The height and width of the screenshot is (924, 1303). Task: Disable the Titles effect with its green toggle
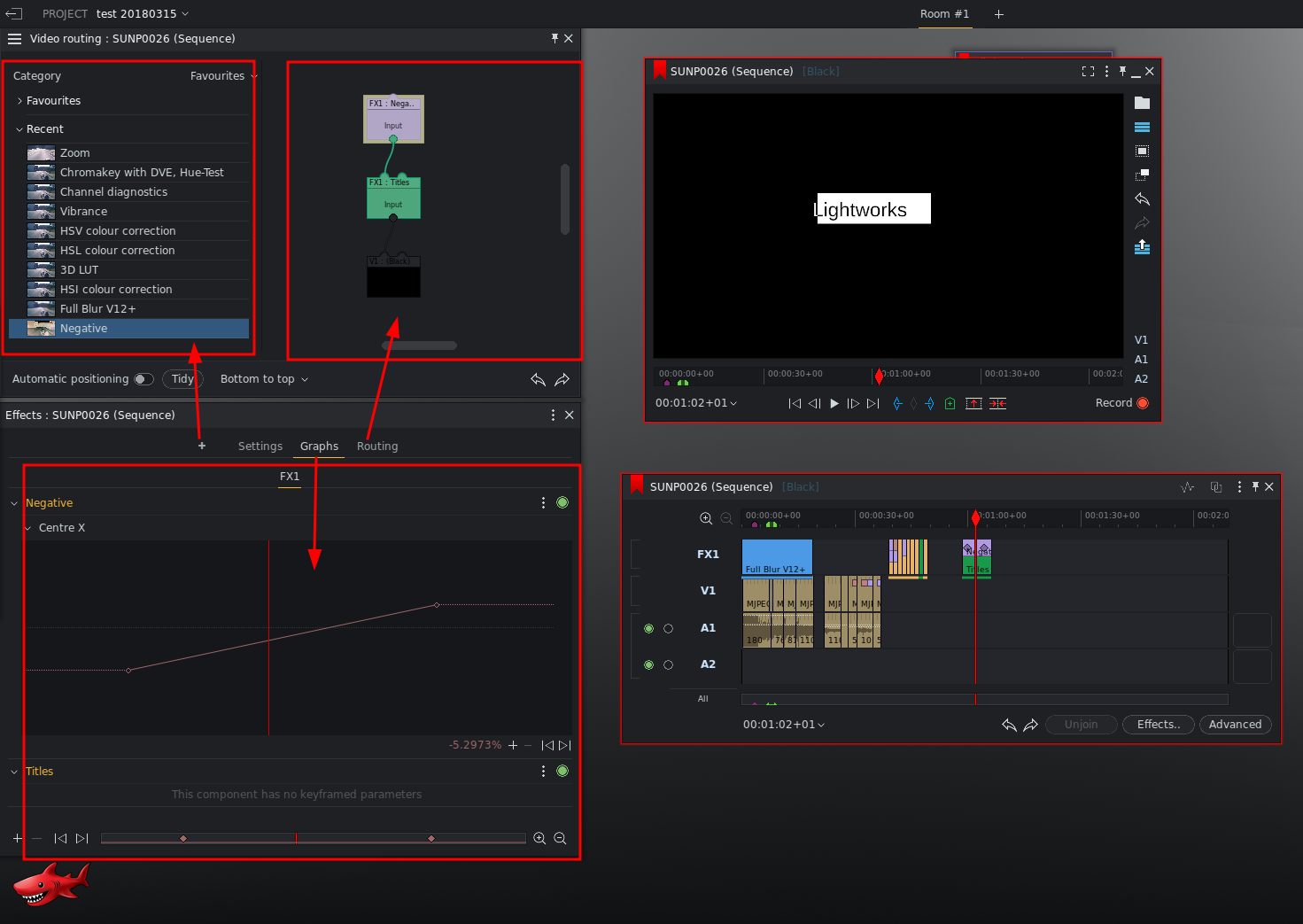click(562, 771)
